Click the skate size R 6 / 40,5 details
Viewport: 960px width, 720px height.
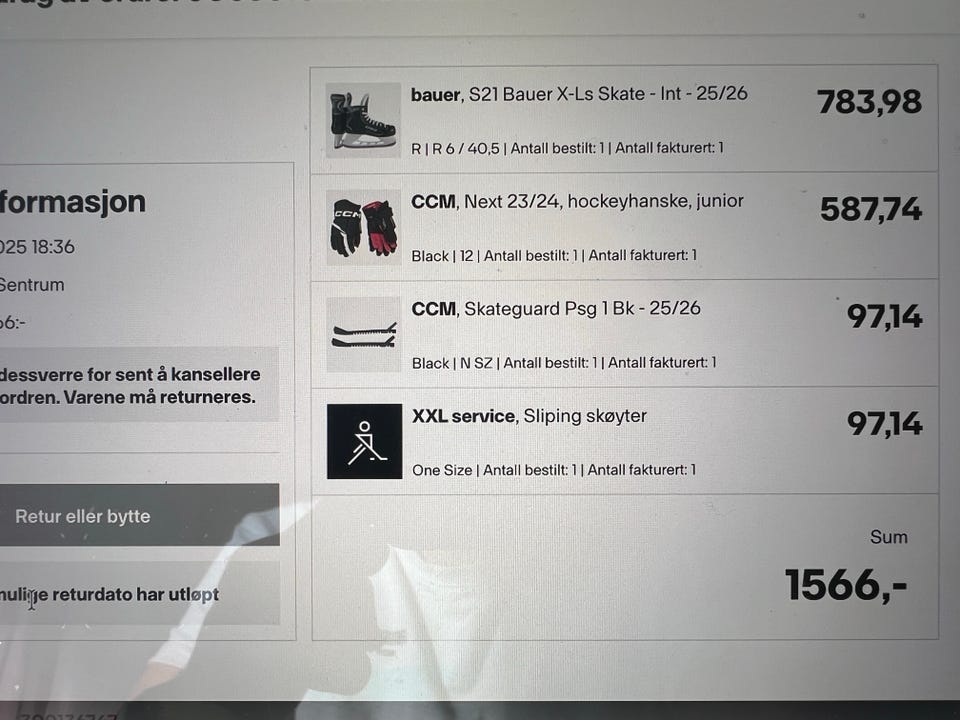[567, 148]
